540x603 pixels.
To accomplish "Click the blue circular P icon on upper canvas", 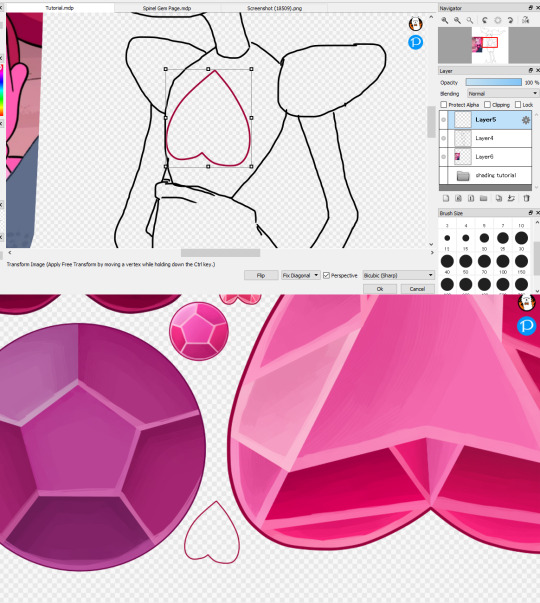I will 415,42.
